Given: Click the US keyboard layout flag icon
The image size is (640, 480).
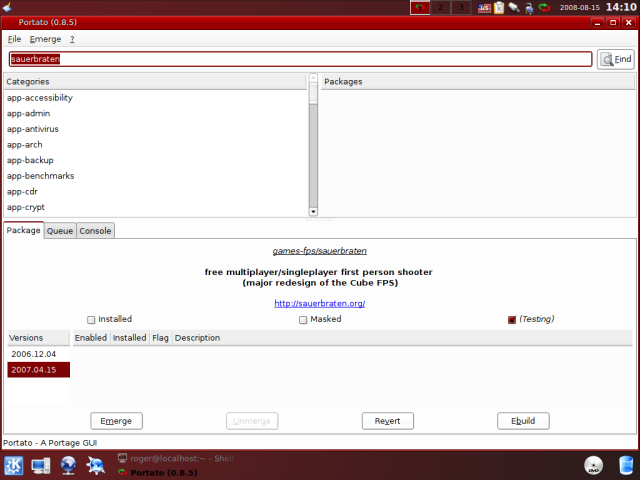Looking at the screenshot, I should [x=484, y=8].
